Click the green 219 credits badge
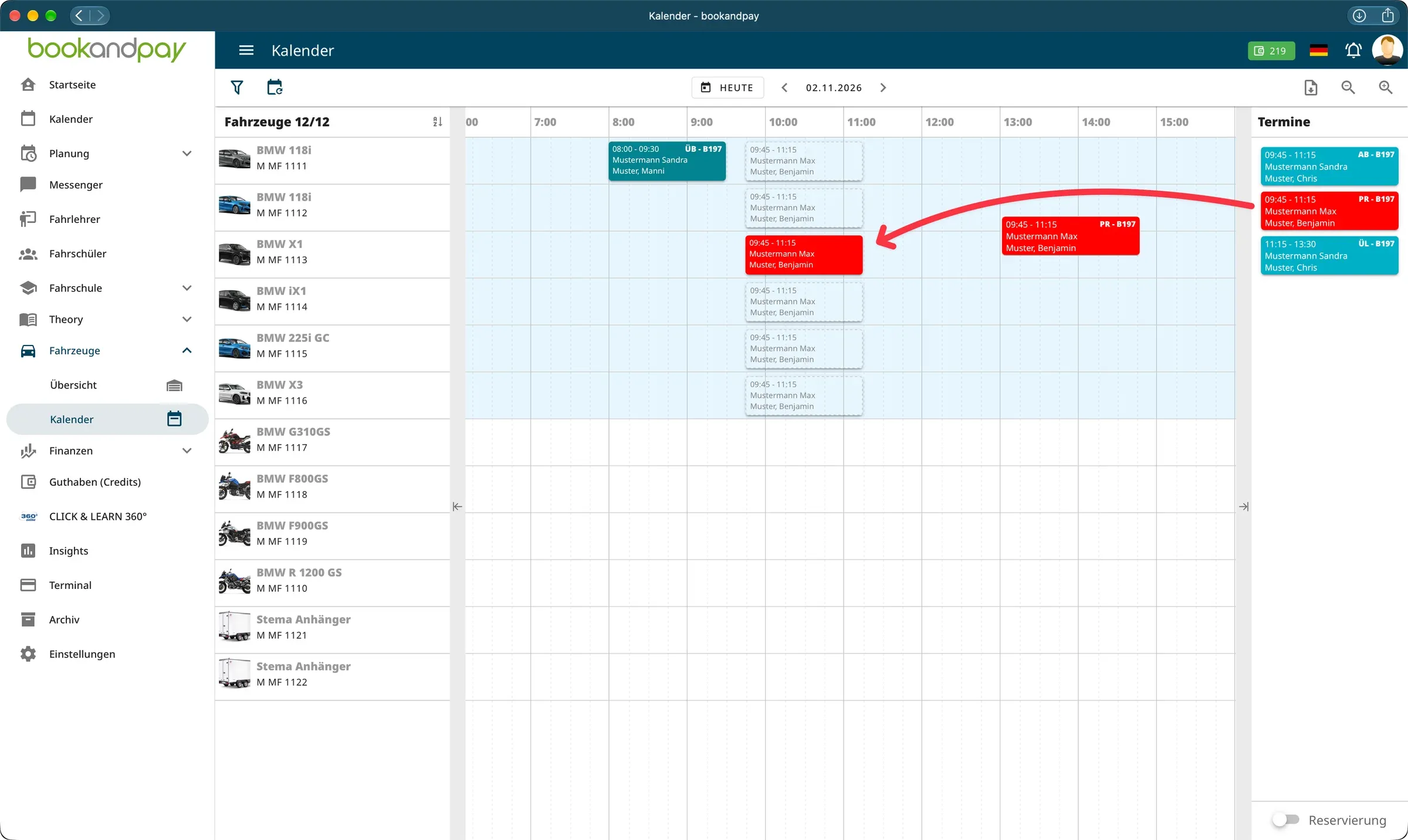The height and width of the screenshot is (840, 1408). pyautogui.click(x=1271, y=50)
